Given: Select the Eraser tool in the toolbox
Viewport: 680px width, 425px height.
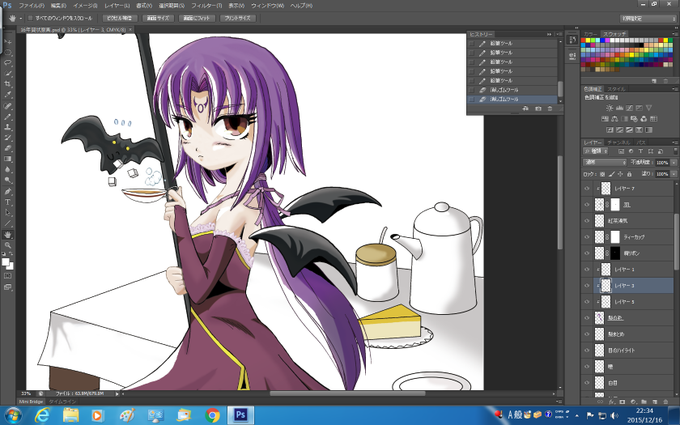Looking at the screenshot, I should (x=8, y=148).
